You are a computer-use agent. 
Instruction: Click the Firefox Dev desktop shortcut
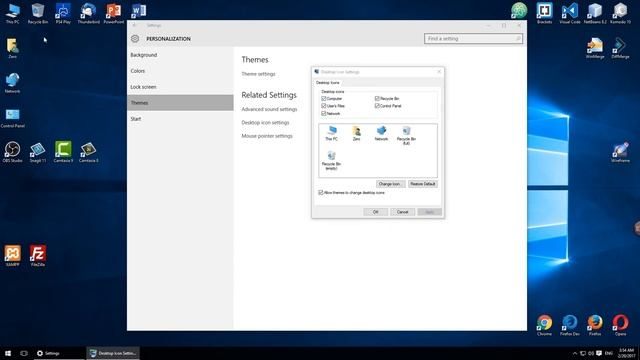click(570, 325)
